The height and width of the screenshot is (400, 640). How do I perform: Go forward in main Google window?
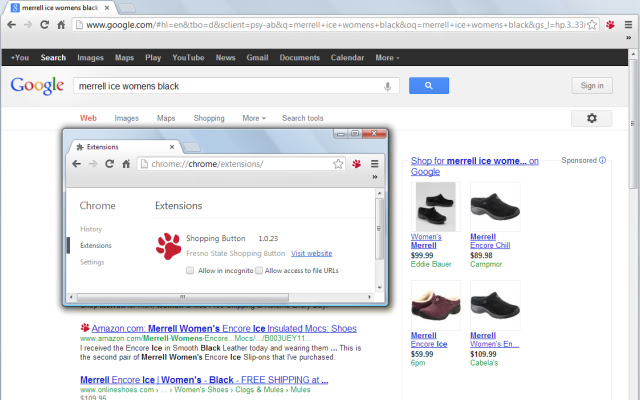pos(28,25)
